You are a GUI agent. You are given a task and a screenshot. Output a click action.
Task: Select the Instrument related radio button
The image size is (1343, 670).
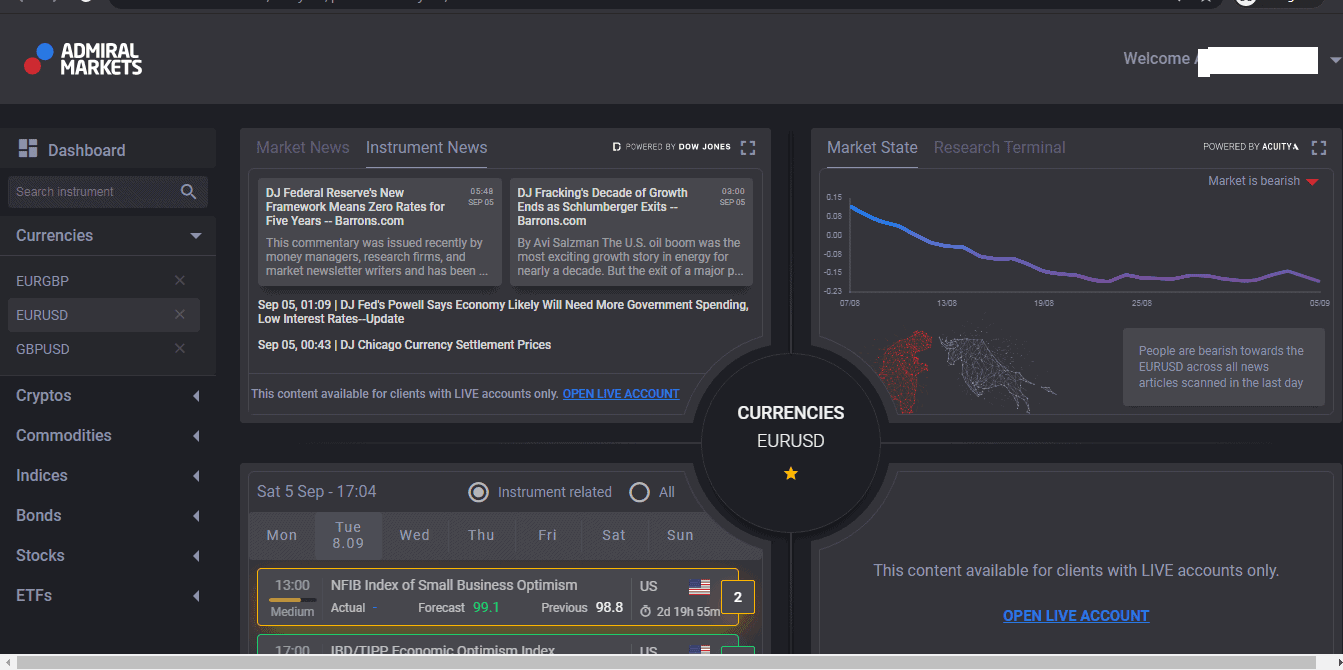(478, 492)
